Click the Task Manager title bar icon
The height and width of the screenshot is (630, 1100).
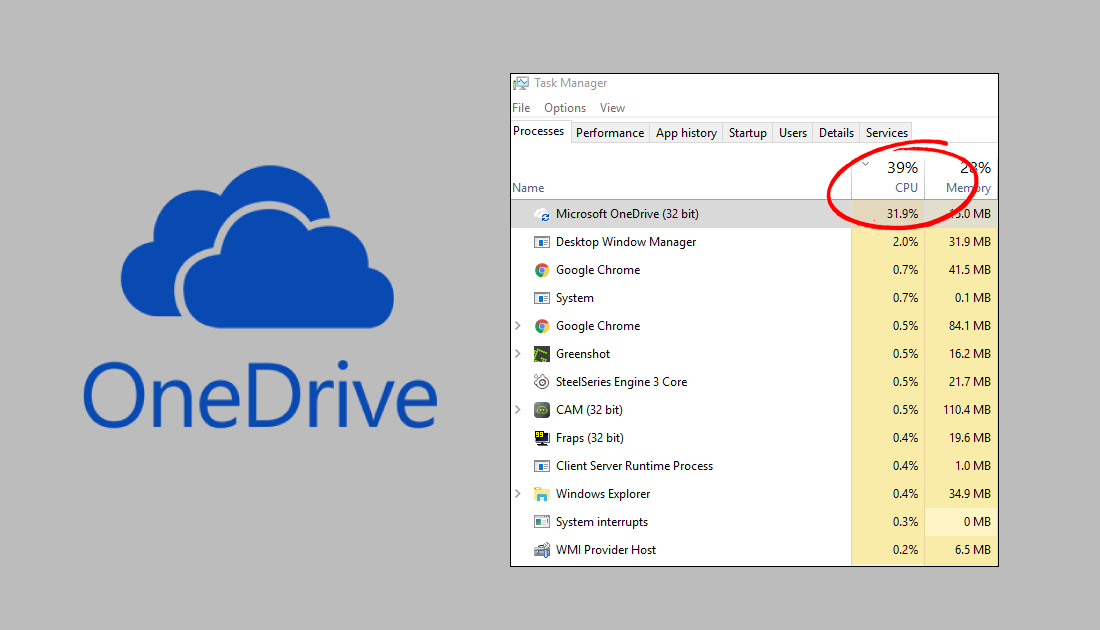pos(521,83)
